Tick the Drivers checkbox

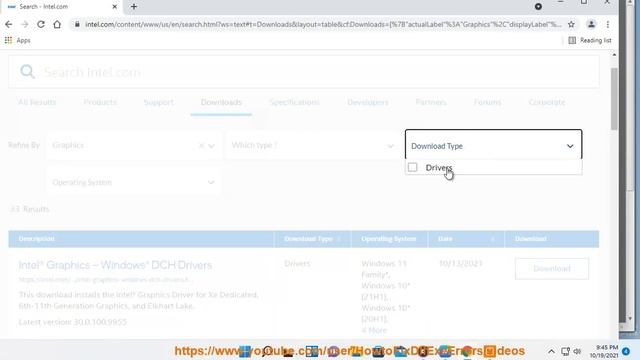413,167
